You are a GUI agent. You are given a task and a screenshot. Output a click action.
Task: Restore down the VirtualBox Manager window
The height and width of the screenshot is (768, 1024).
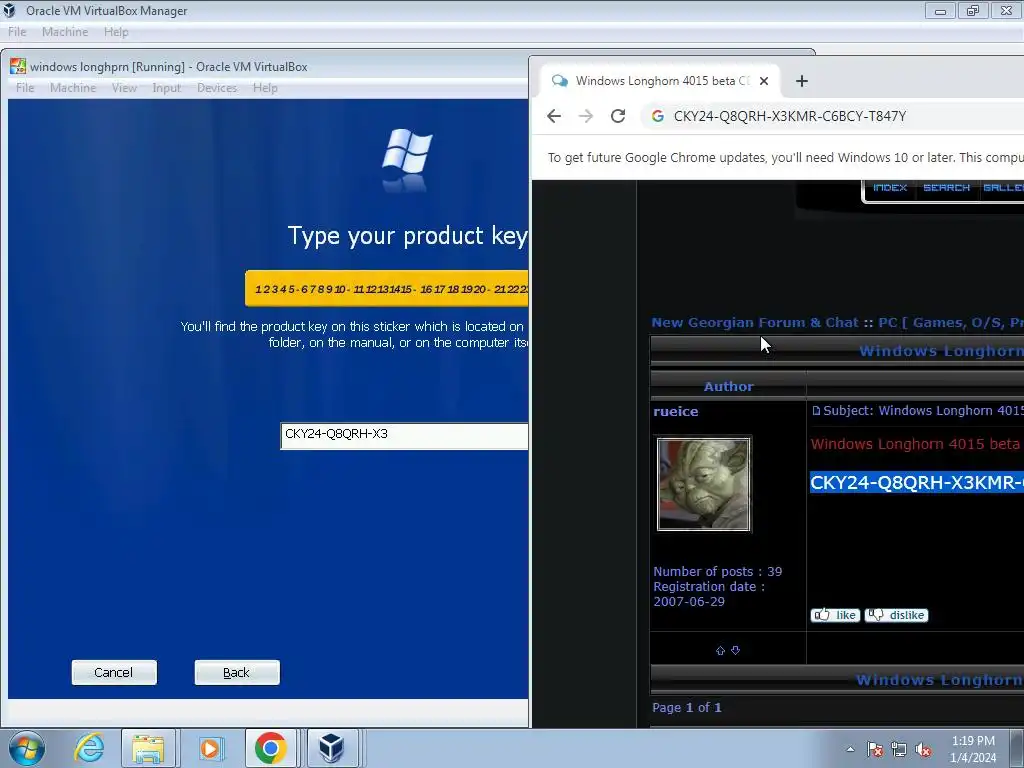[x=973, y=10]
